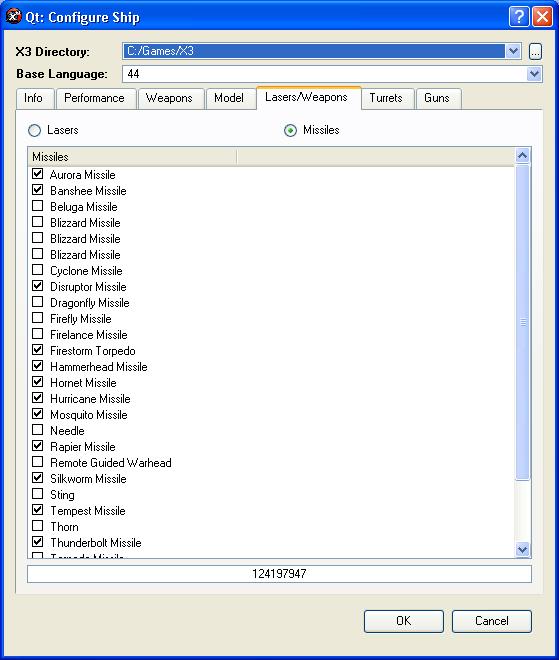Uncheck the Tempest Missile checkbox
The image size is (559, 660).
(37, 509)
